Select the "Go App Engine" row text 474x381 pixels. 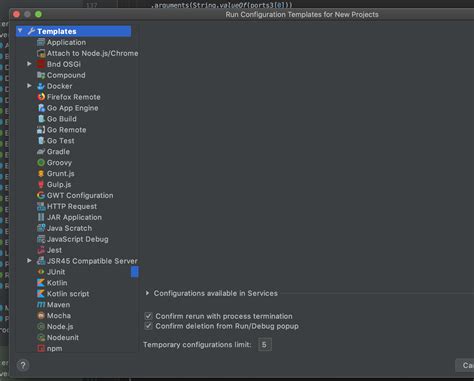point(73,108)
